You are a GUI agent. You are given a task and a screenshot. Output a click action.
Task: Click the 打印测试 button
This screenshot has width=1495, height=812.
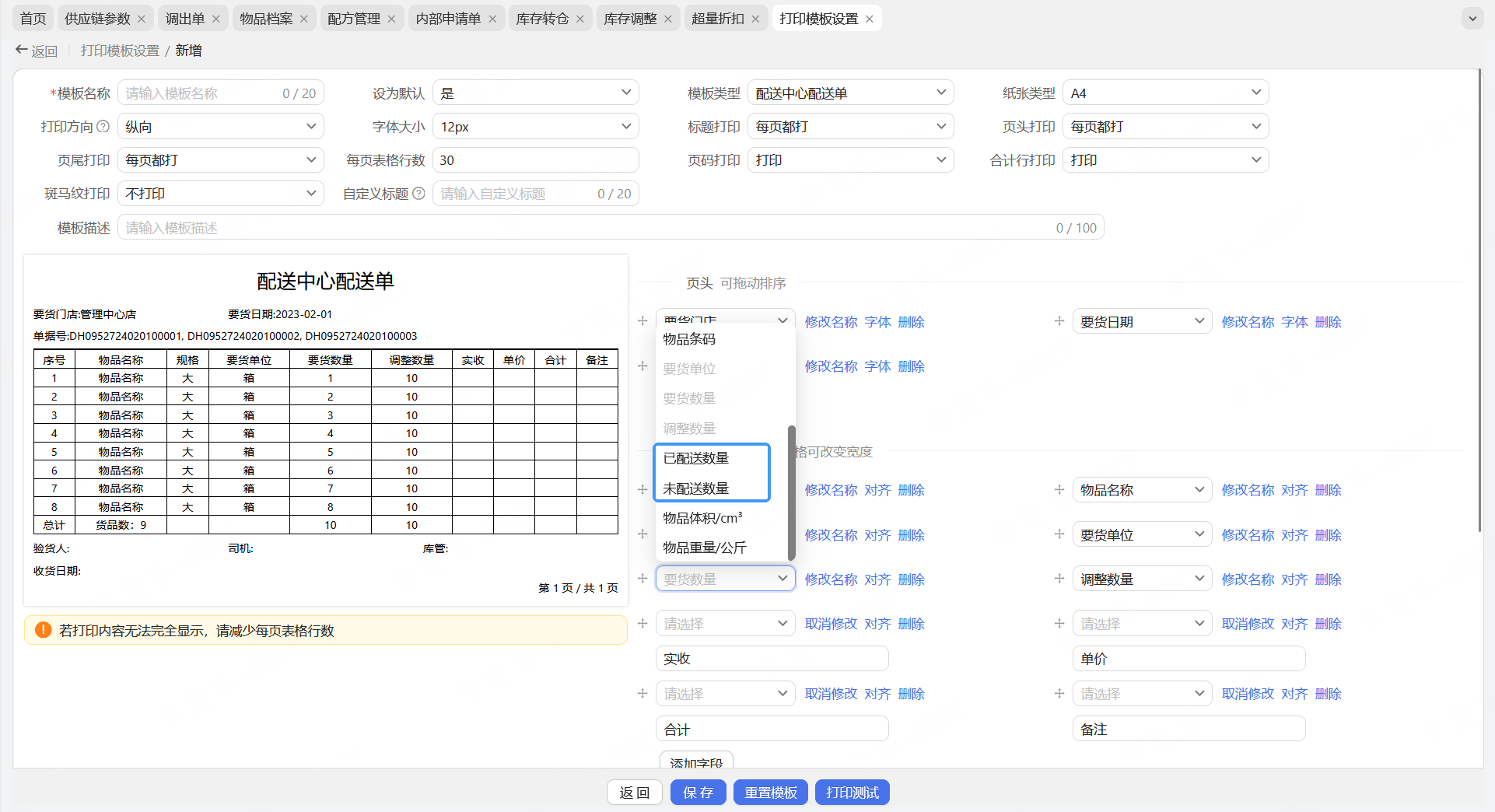point(852,793)
